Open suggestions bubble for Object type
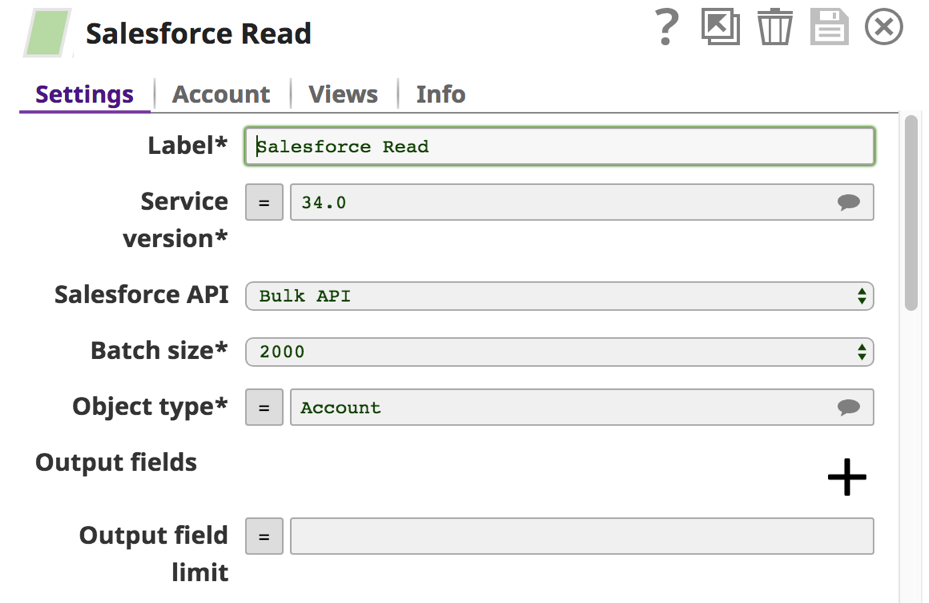 click(848, 407)
